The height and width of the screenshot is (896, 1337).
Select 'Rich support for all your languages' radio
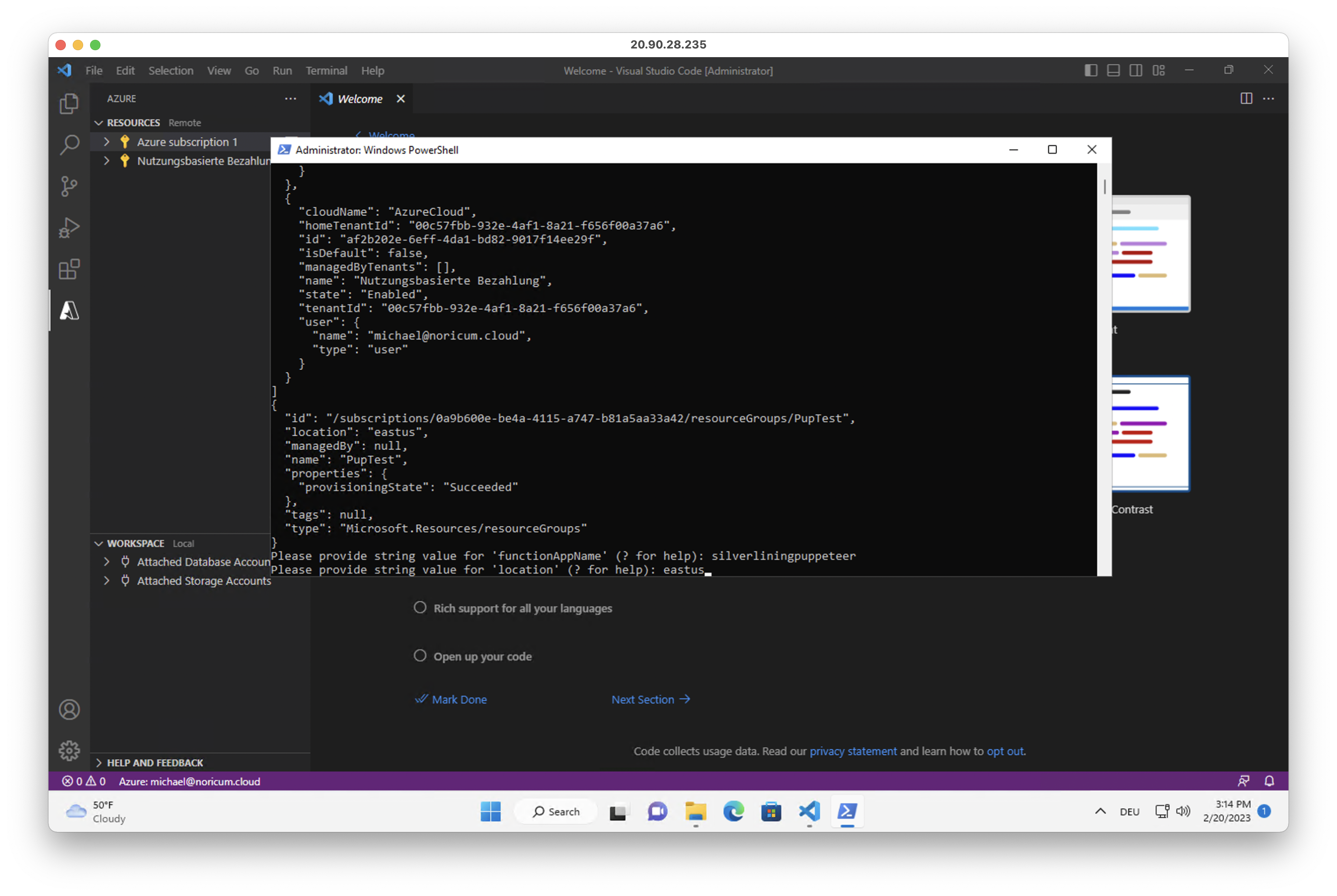point(420,607)
